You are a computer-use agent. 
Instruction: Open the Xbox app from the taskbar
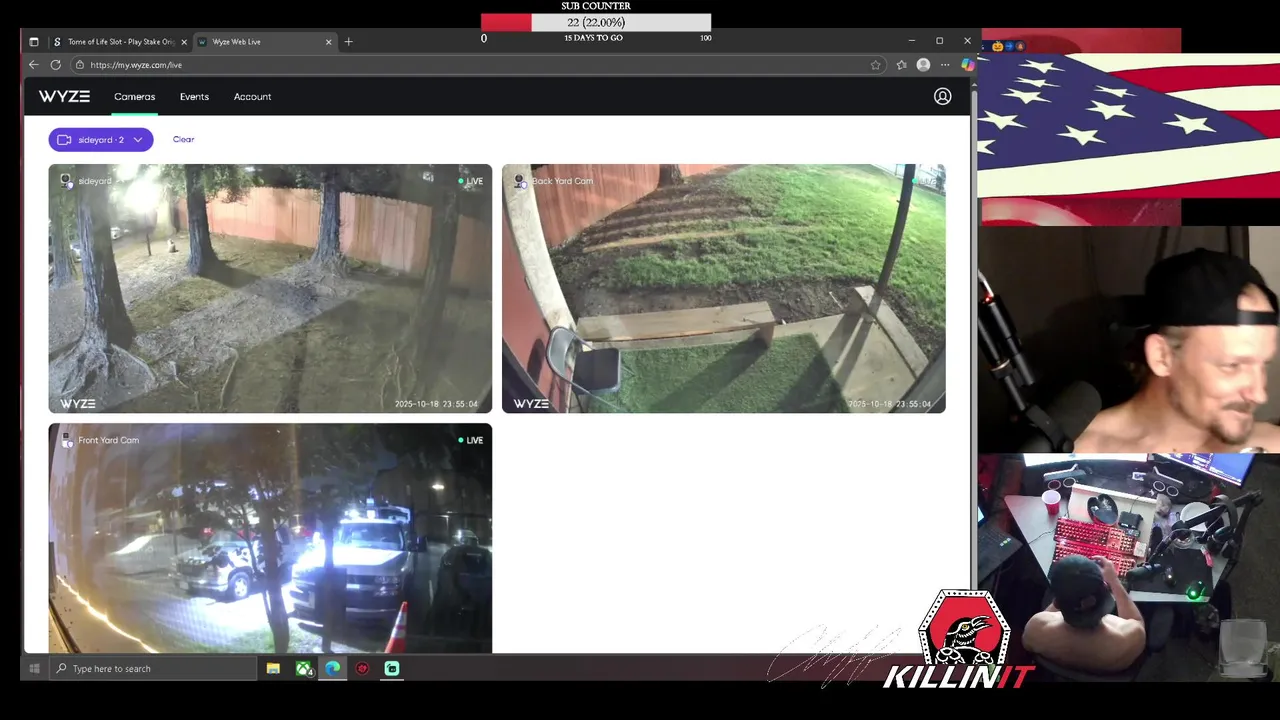point(304,668)
